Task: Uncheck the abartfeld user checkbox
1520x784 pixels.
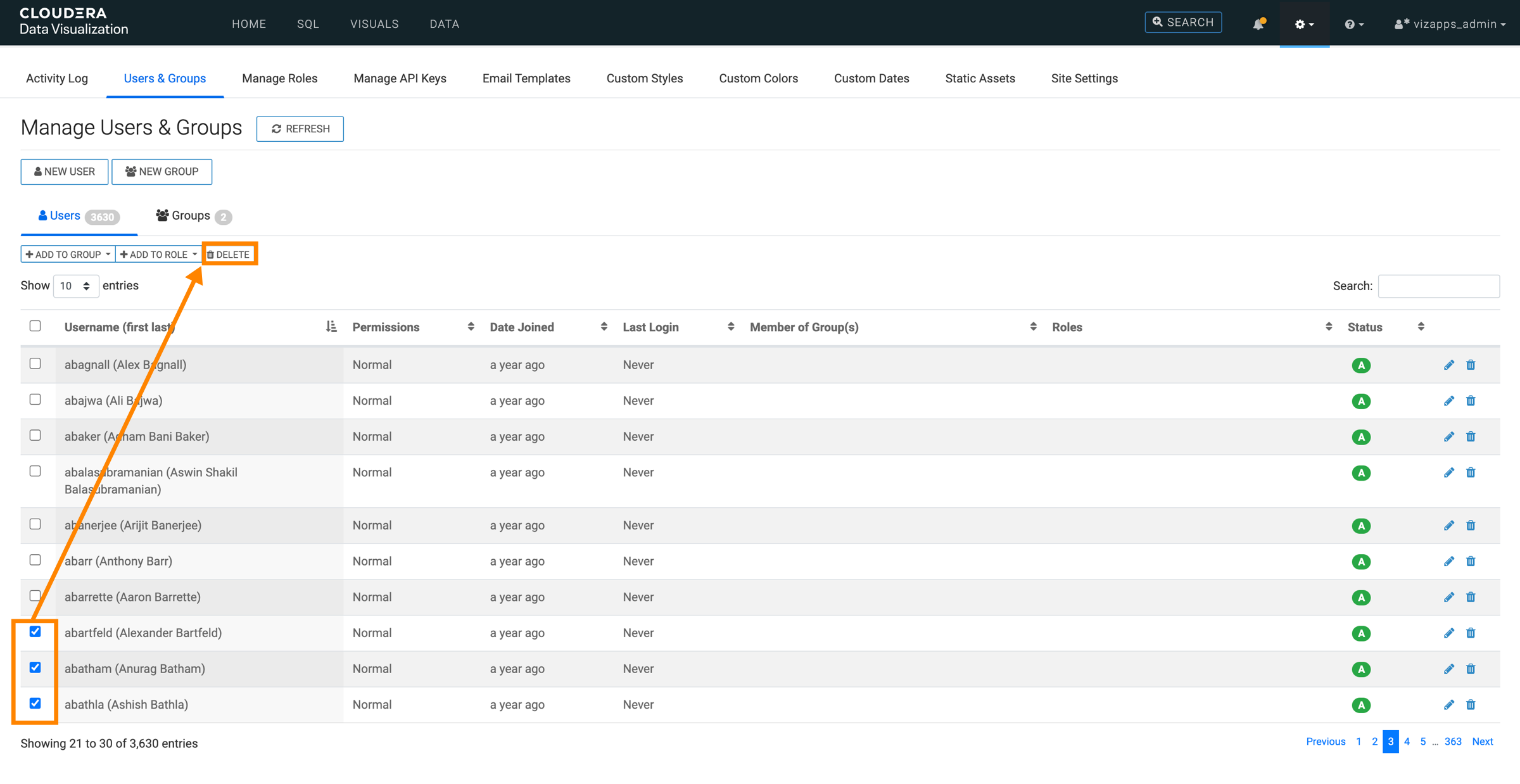Action: tap(35, 632)
